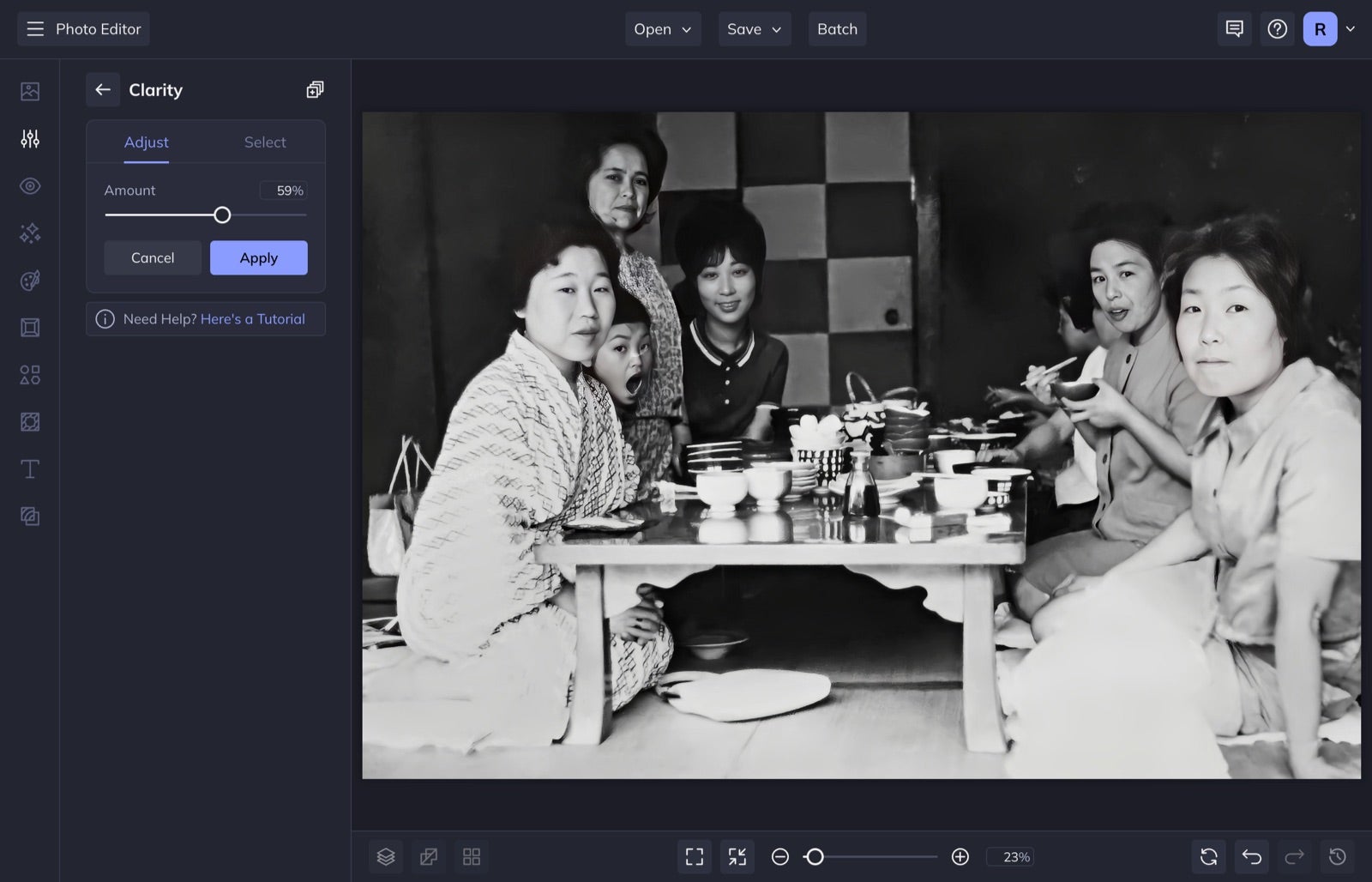Stay on the Adjust tab
Screen dimensions: 1372x882
click(146, 142)
